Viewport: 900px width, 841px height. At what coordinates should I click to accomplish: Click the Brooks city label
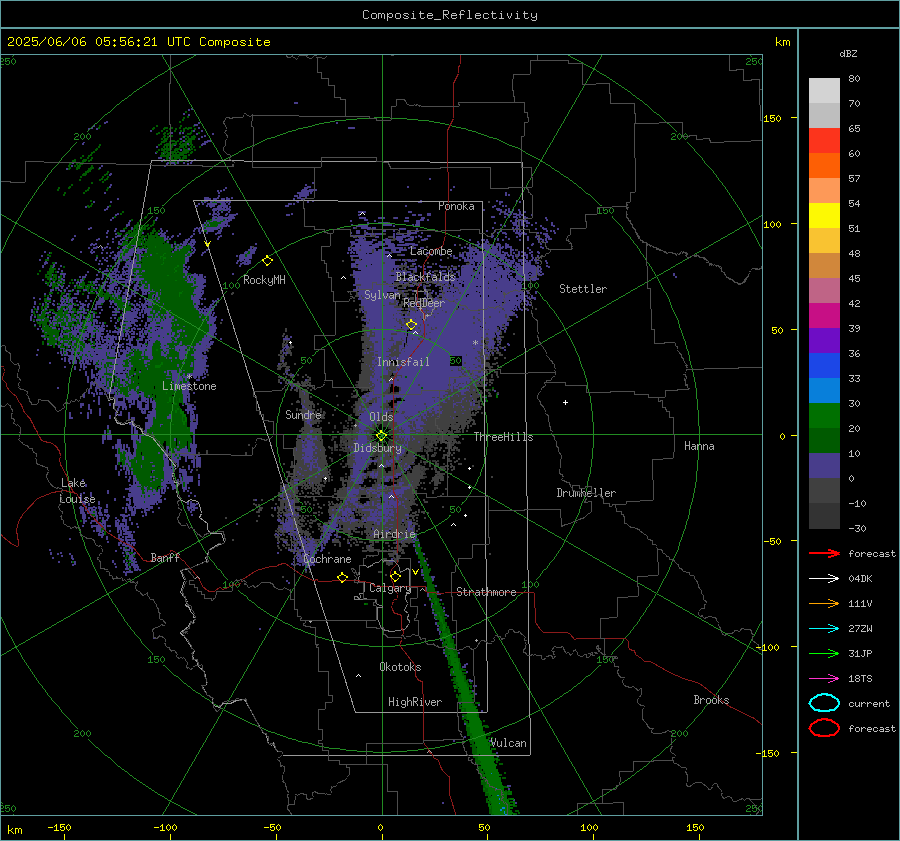(711, 700)
